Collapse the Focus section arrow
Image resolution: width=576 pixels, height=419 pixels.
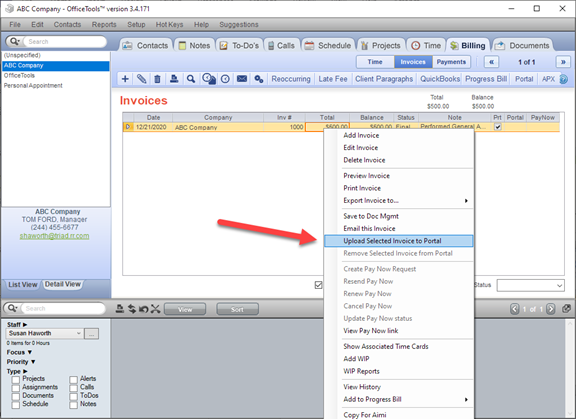[x=30, y=352]
